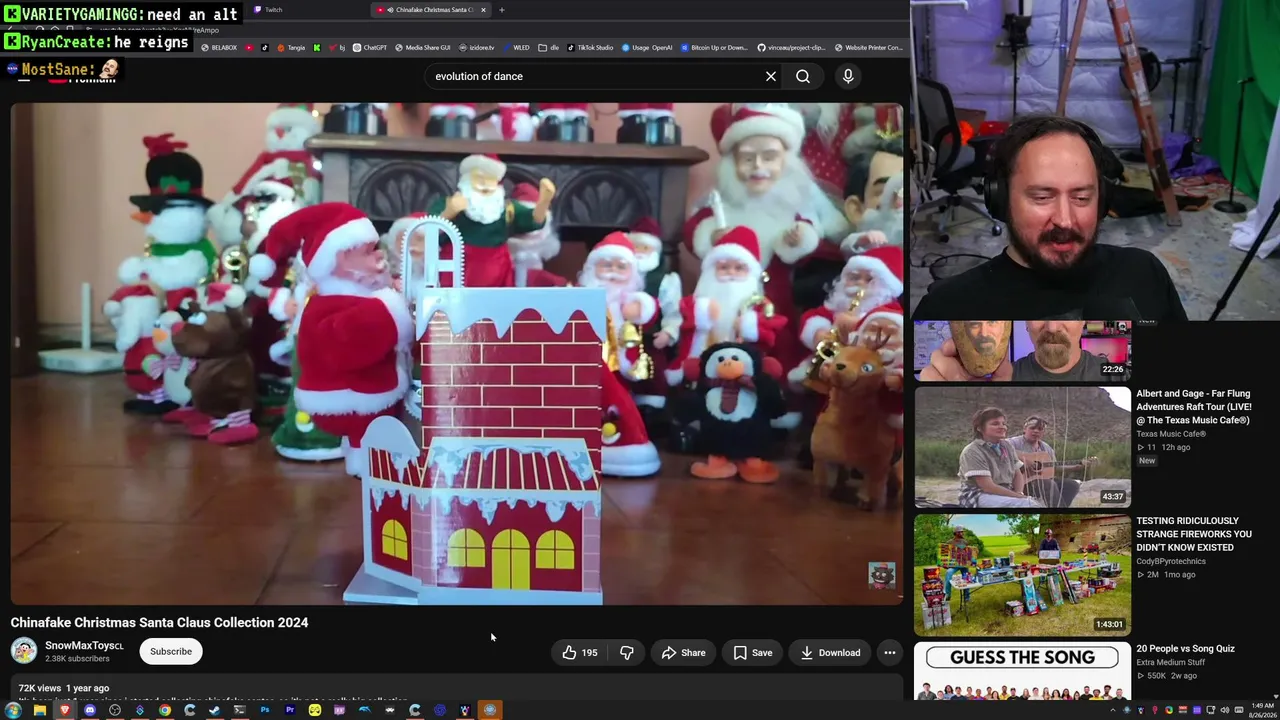Click the YouTube search magnifier button
Image resolution: width=1280 pixels, height=720 pixels.
coord(803,76)
